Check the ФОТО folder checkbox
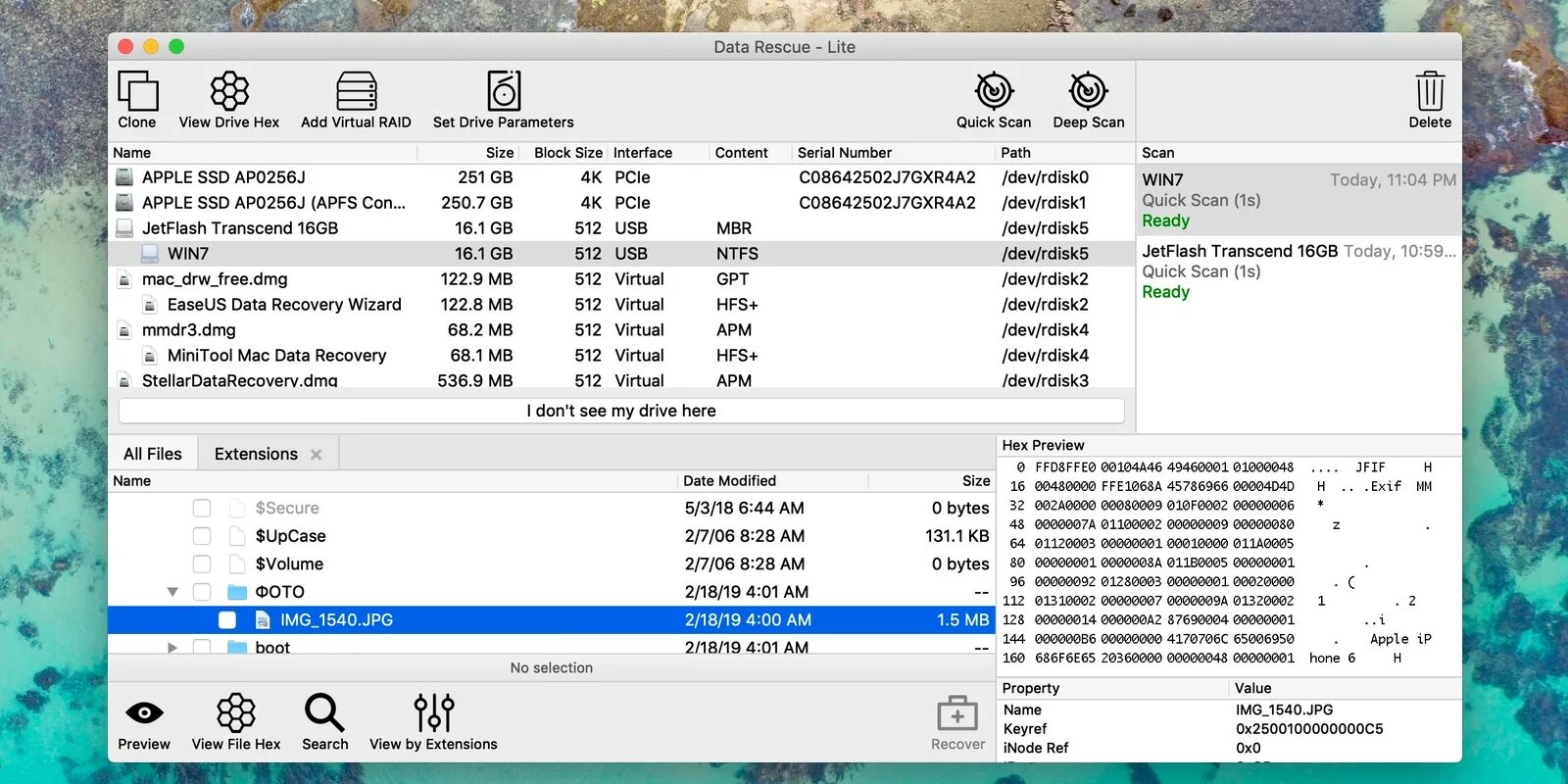This screenshot has height=784, width=1568. pos(202,592)
